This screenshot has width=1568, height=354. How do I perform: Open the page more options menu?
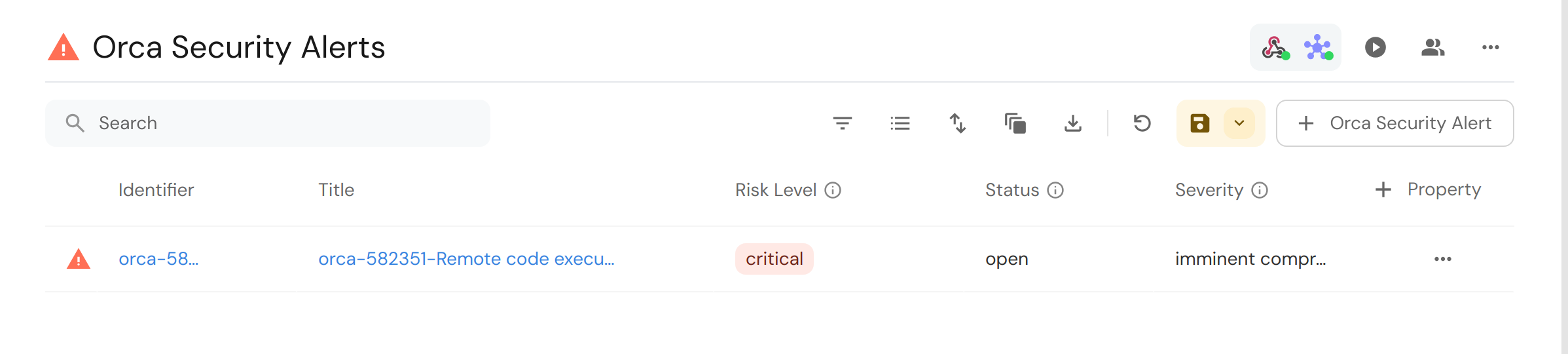[x=1490, y=47]
